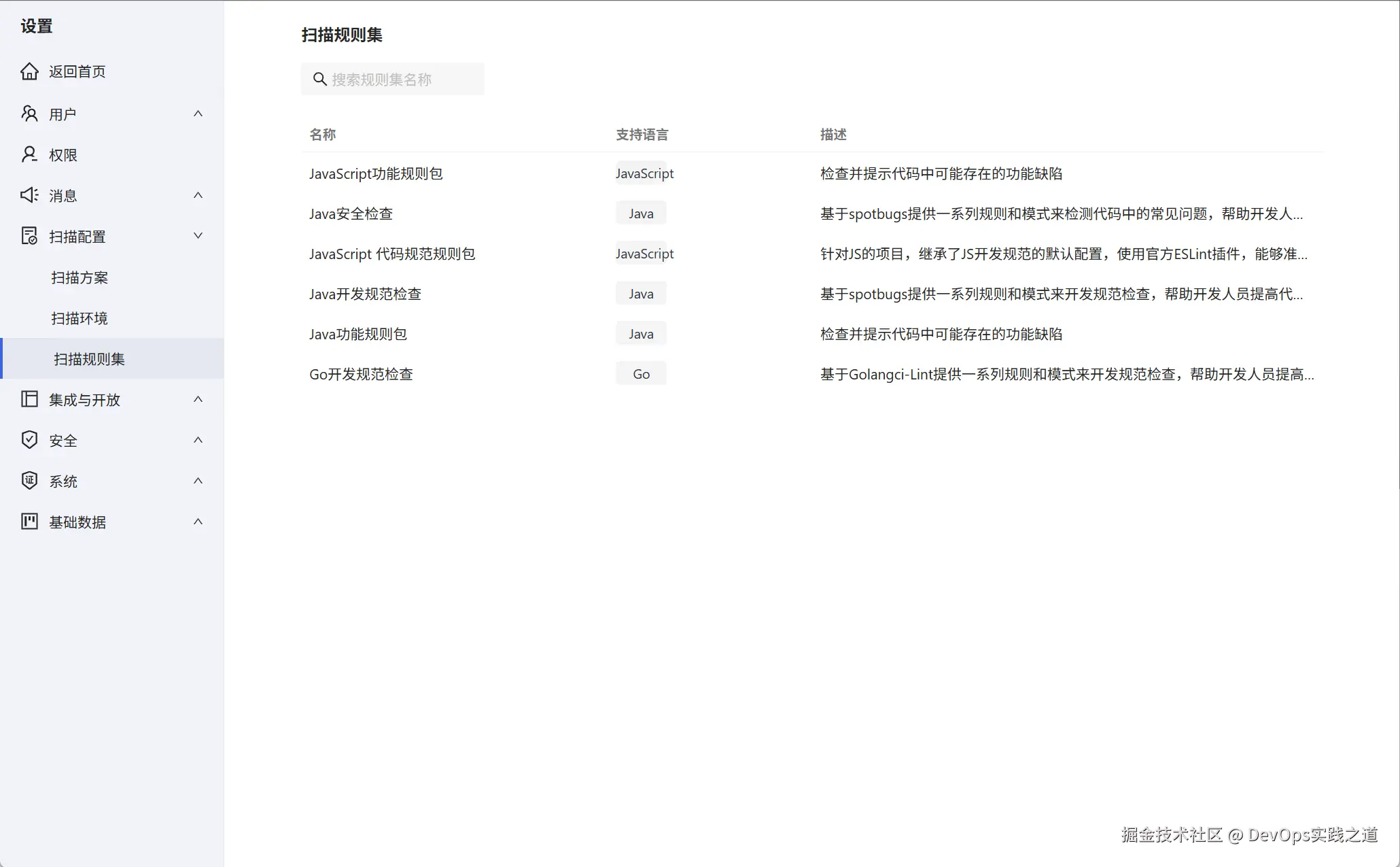Viewport: 1400px width, 867px height.
Task: Click the 权限 permission person icon
Action: pyautogui.click(x=29, y=154)
